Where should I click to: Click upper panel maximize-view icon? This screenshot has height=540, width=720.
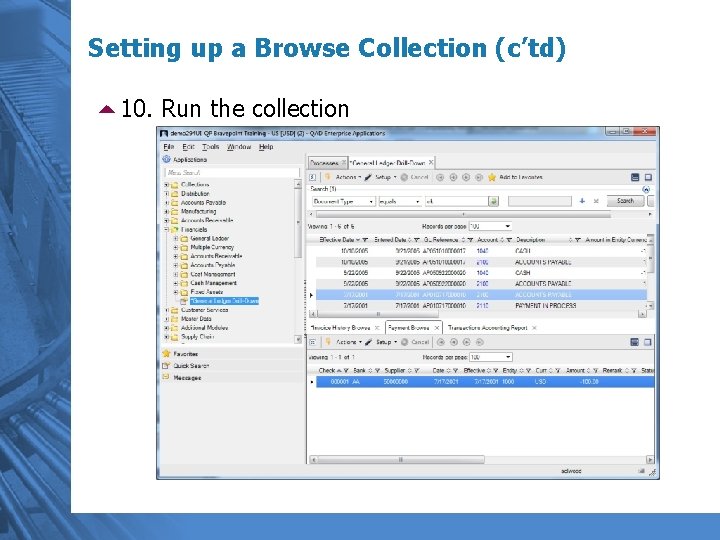coord(648,177)
